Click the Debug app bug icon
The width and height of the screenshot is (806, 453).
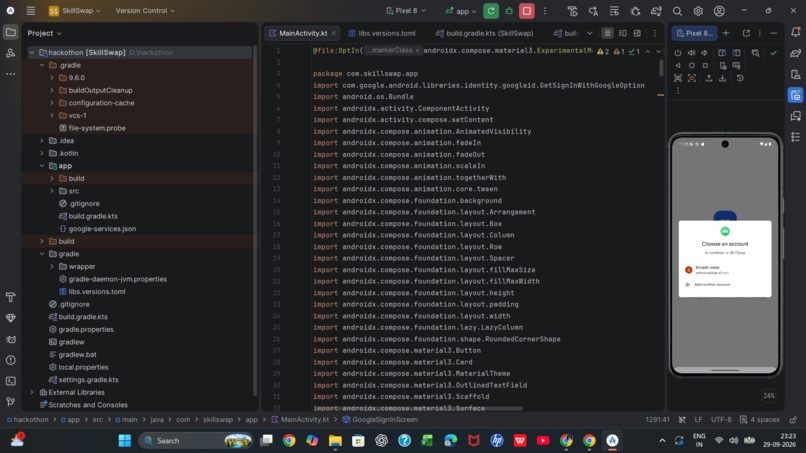tap(509, 11)
